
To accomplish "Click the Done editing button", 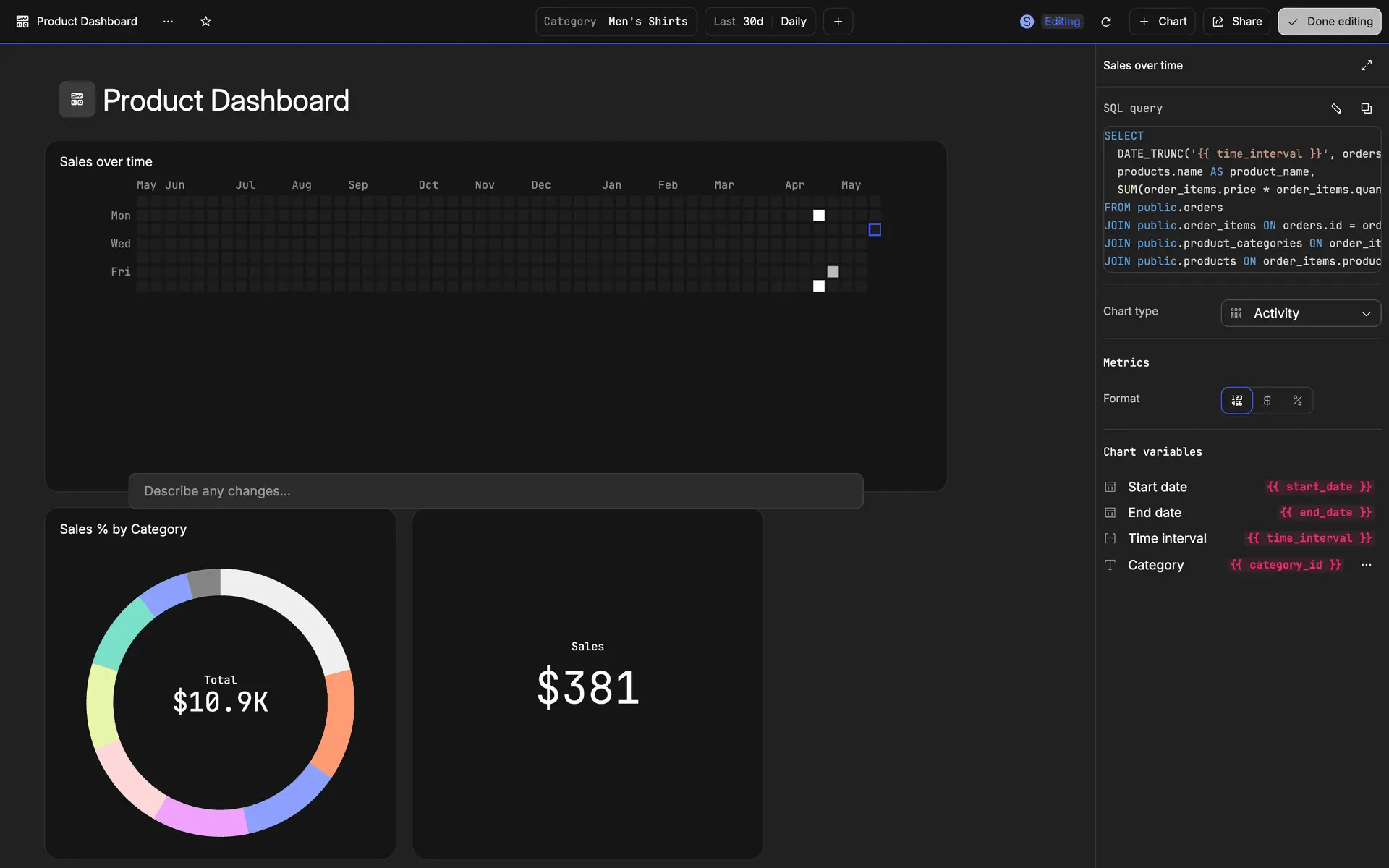I will [x=1329, y=22].
